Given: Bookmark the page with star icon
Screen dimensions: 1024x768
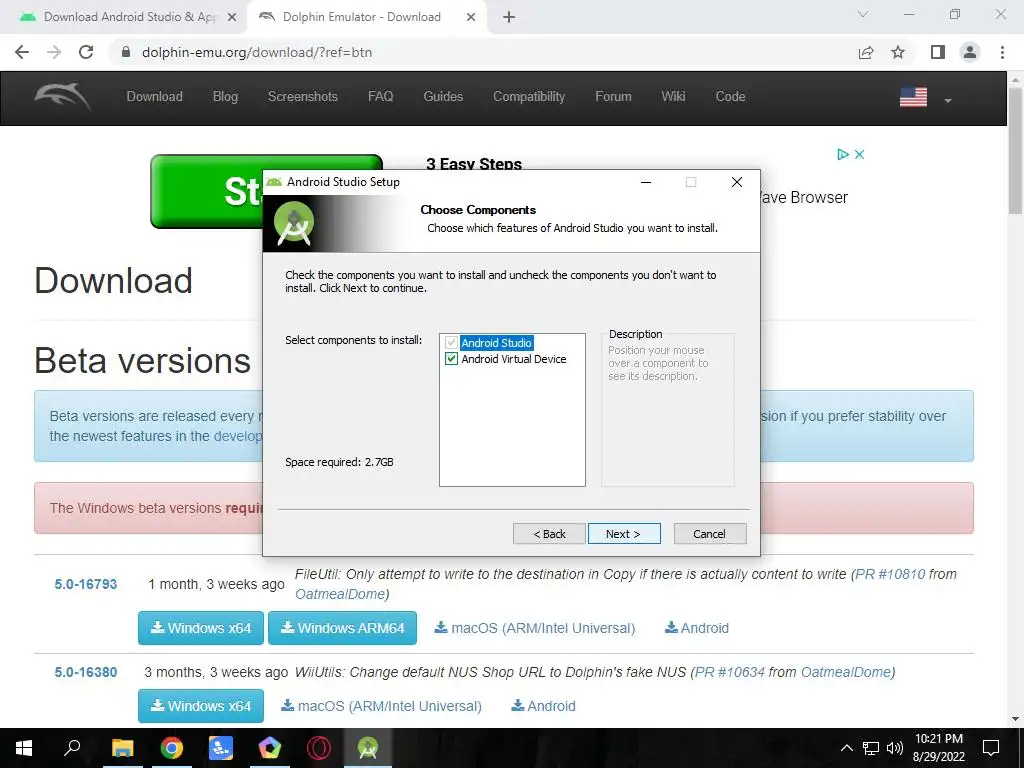Looking at the screenshot, I should tap(898, 52).
